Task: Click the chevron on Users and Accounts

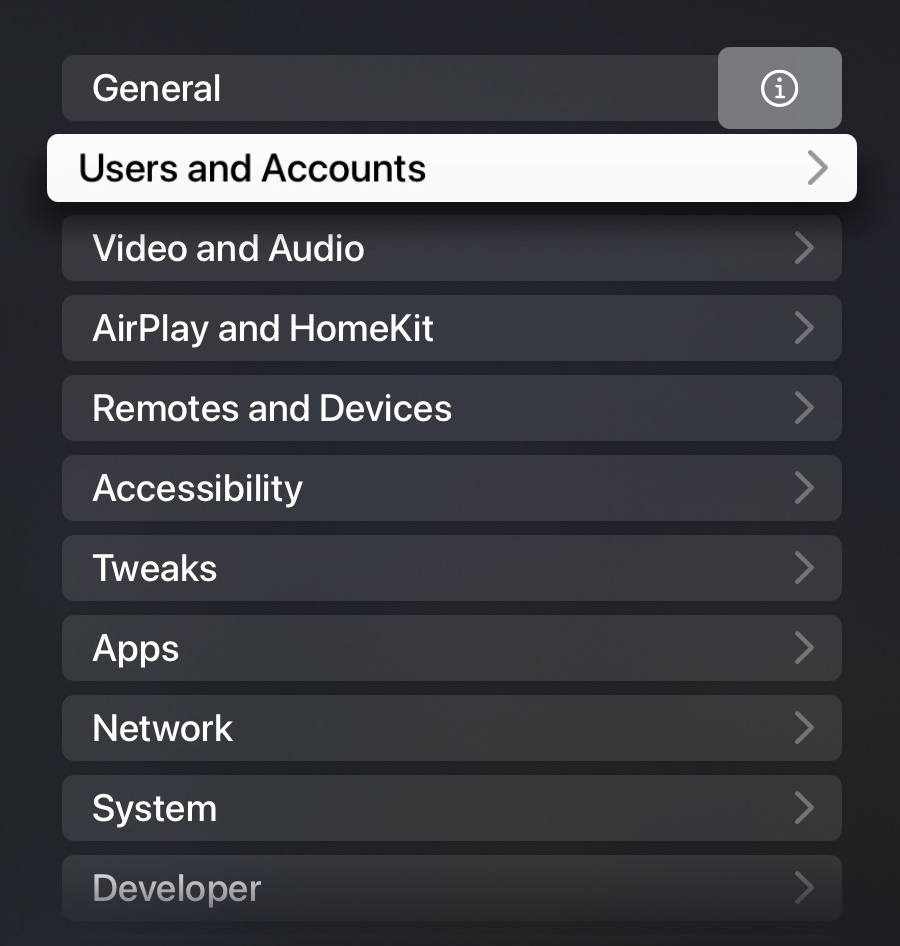Action: click(x=817, y=168)
